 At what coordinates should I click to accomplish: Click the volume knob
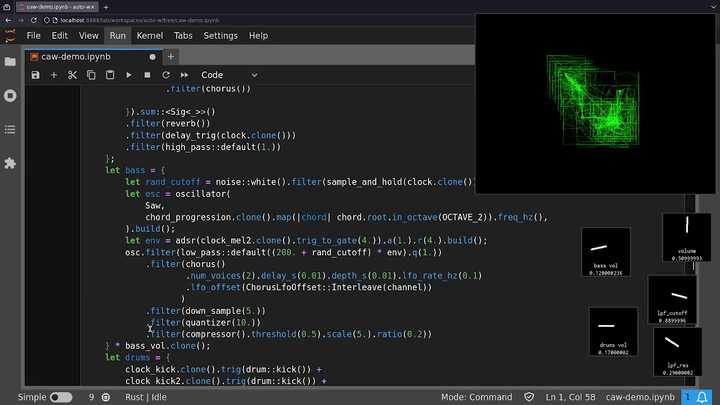(x=687, y=237)
